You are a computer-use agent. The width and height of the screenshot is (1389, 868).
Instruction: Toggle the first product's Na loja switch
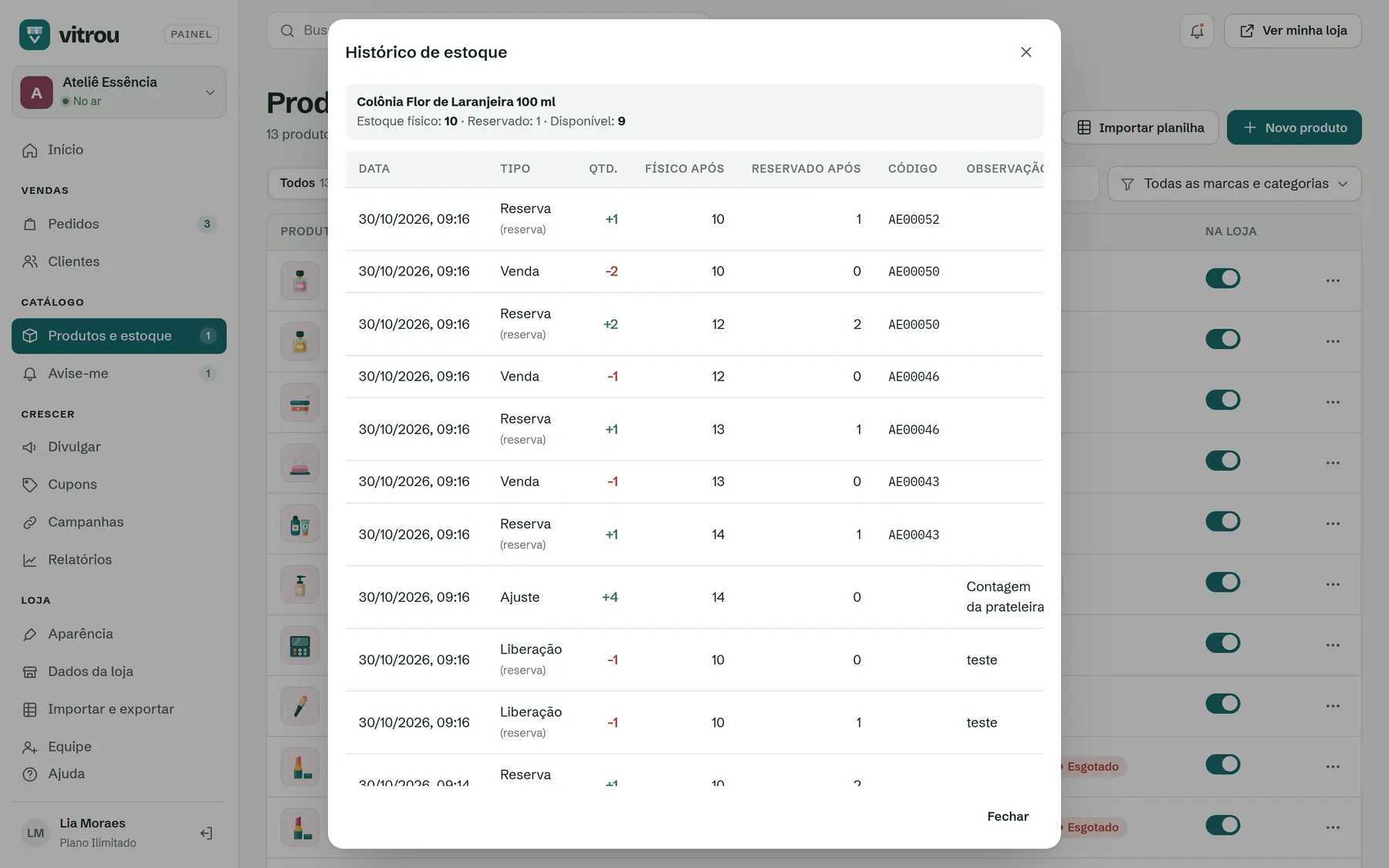click(x=1222, y=279)
